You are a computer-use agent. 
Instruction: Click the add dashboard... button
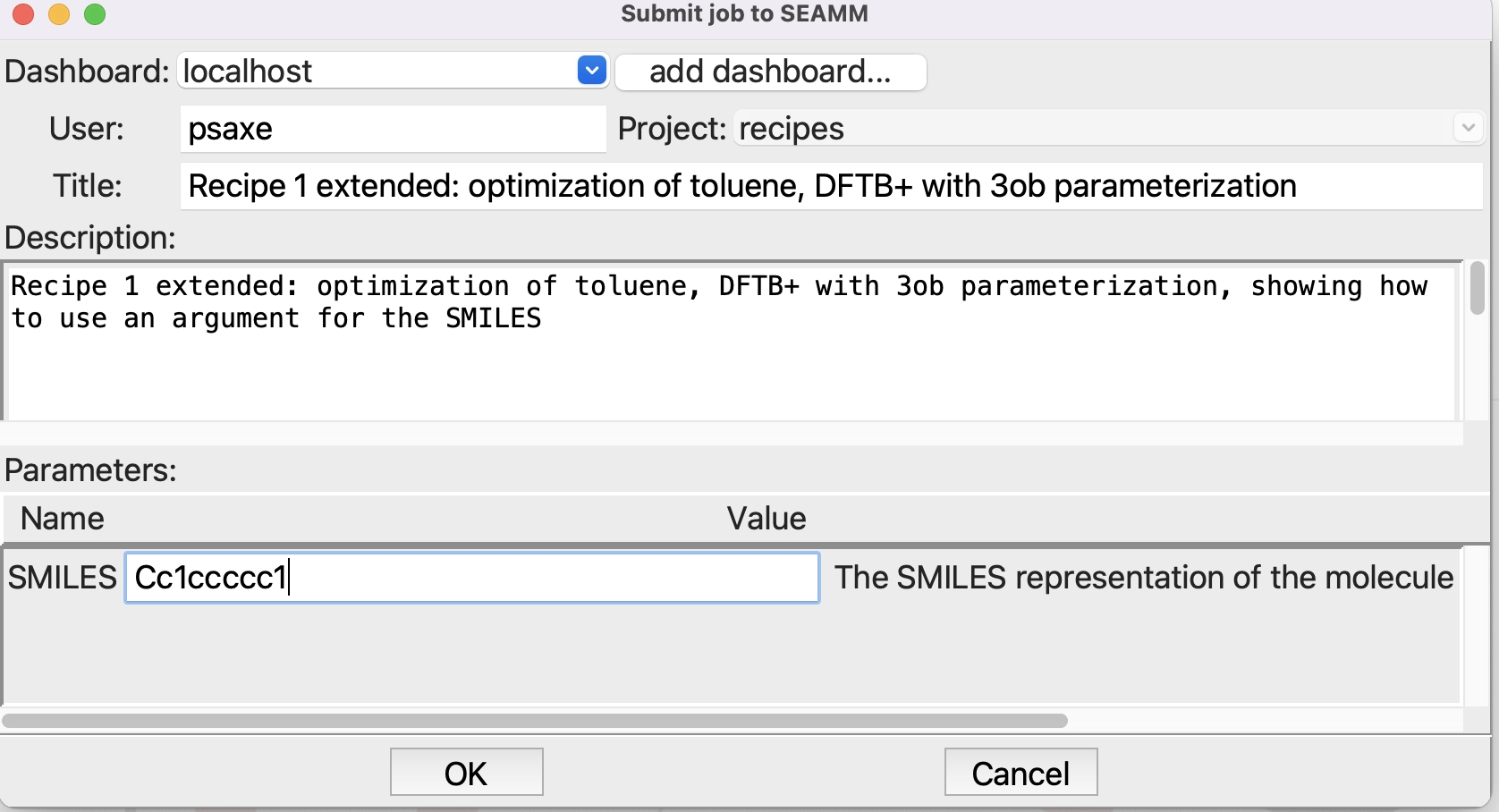[770, 72]
